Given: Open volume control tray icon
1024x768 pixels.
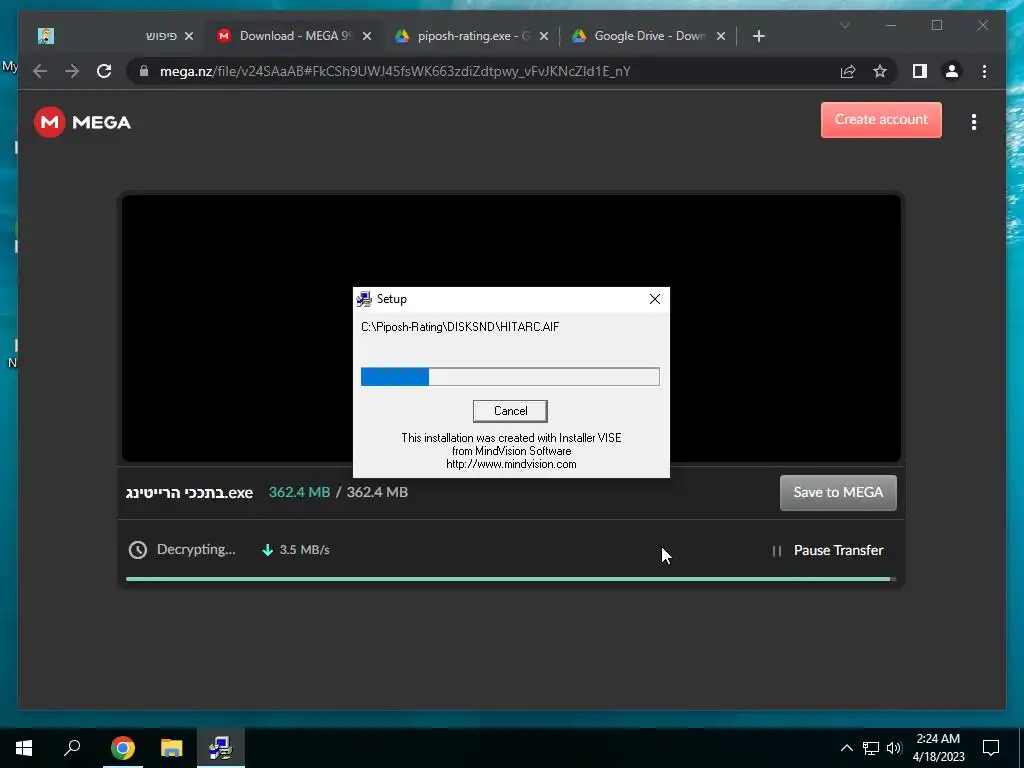Looking at the screenshot, I should tap(893, 748).
